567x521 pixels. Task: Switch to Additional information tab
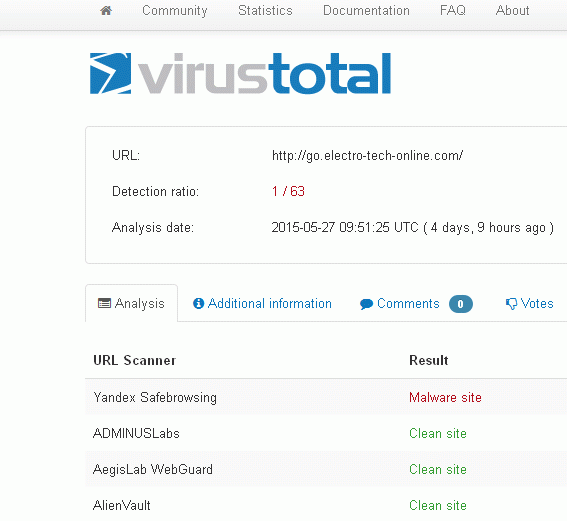pyautogui.click(x=262, y=303)
